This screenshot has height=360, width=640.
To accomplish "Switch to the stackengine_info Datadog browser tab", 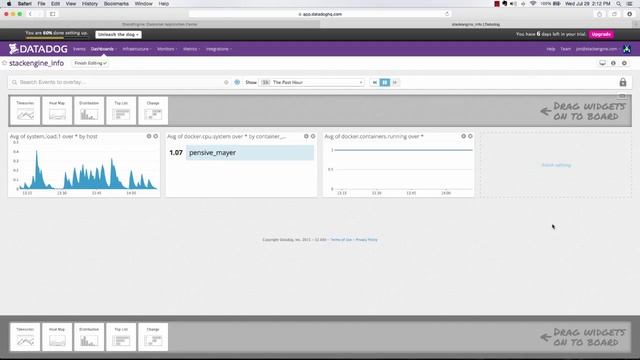I will tap(476, 24).
